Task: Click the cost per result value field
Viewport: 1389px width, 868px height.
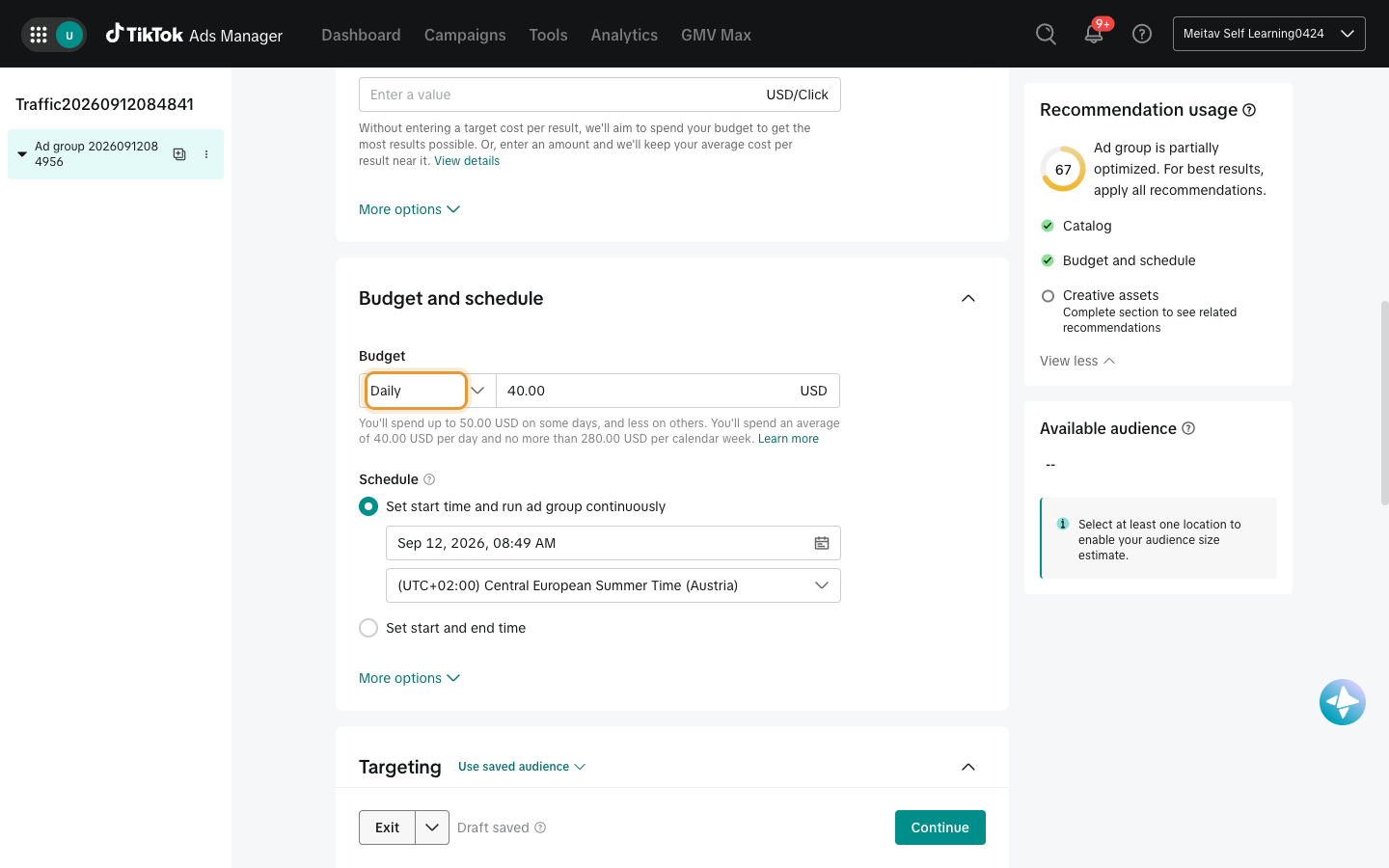Action: click(x=600, y=95)
